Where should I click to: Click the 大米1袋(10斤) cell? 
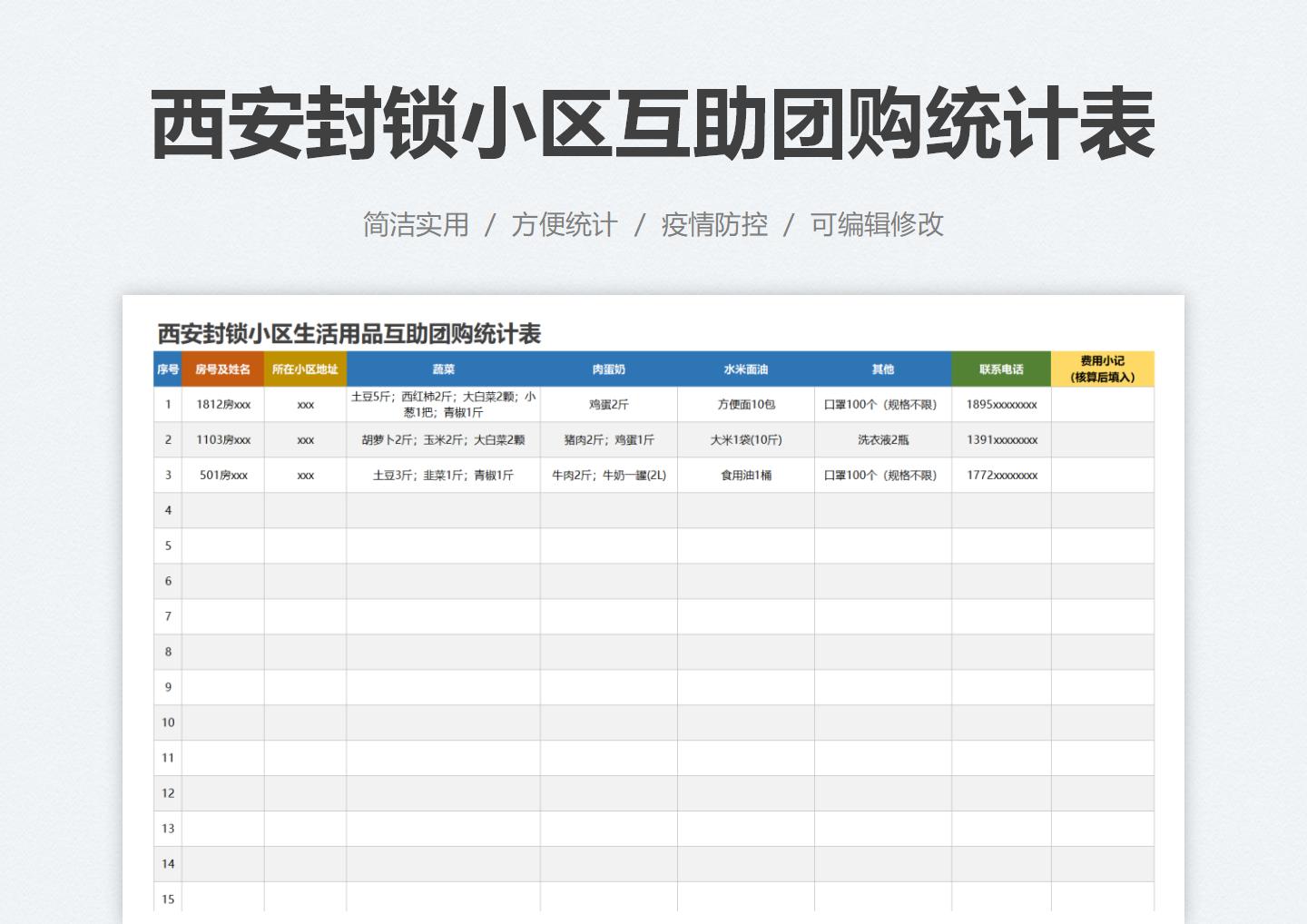point(746,439)
